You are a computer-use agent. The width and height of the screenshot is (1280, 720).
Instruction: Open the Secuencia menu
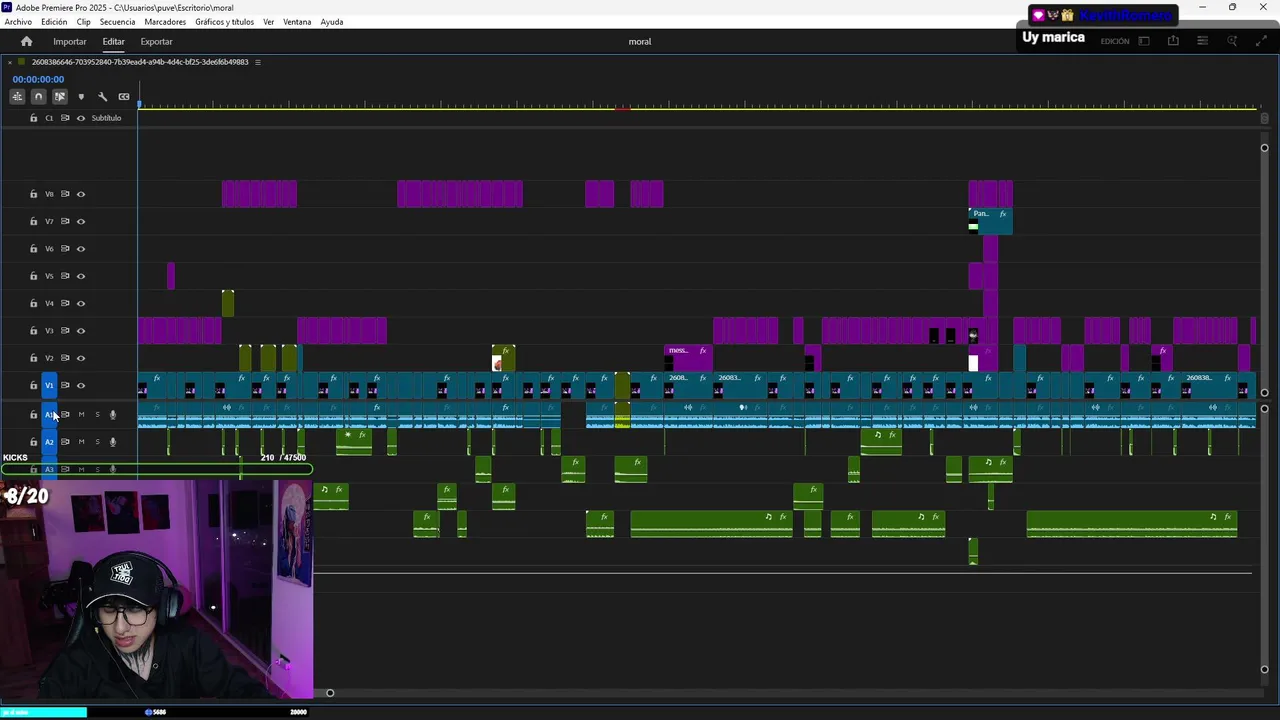click(x=118, y=22)
